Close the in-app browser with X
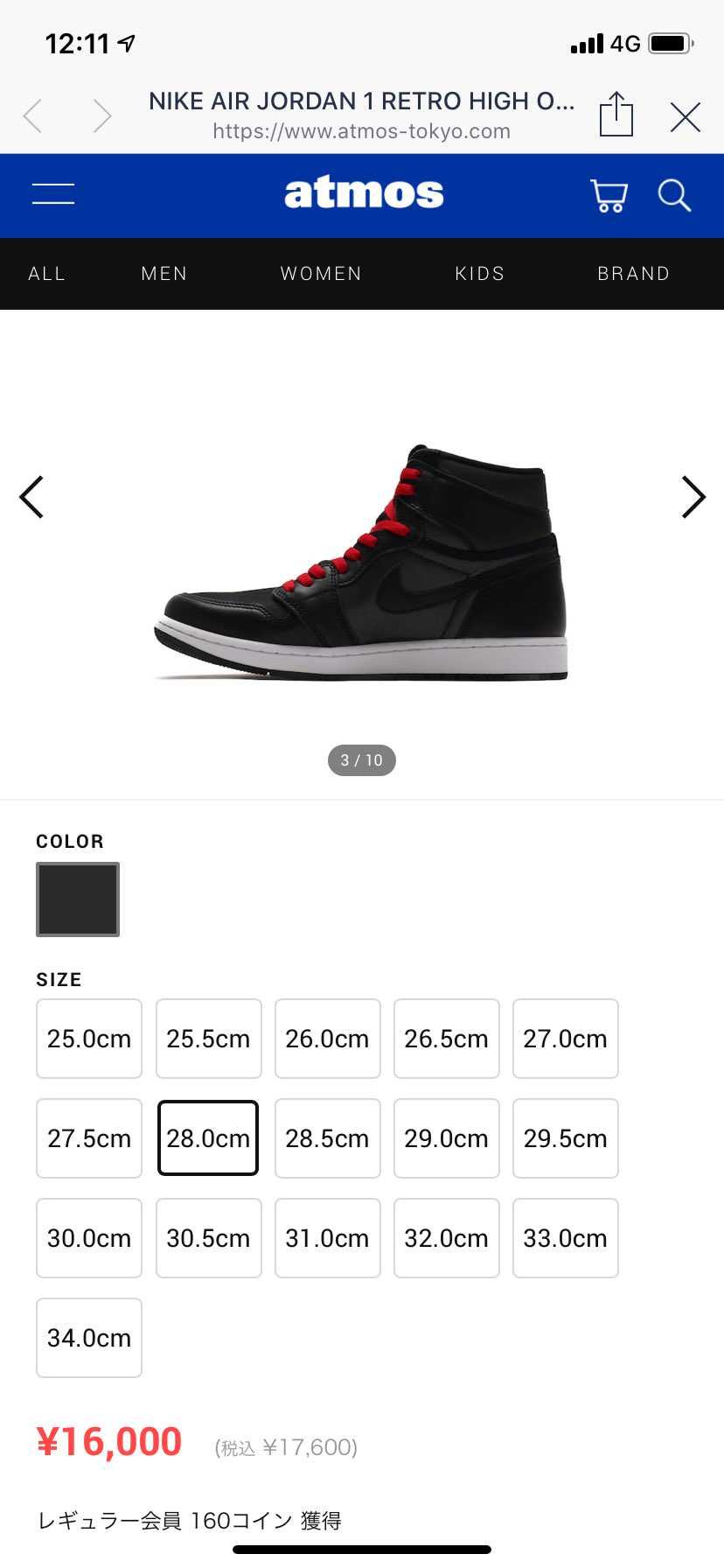This screenshot has width=724, height=1568. point(686,116)
